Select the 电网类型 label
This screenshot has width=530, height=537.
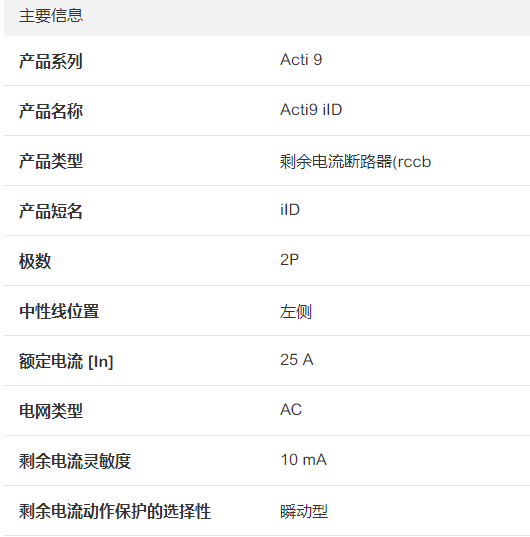(x=51, y=411)
